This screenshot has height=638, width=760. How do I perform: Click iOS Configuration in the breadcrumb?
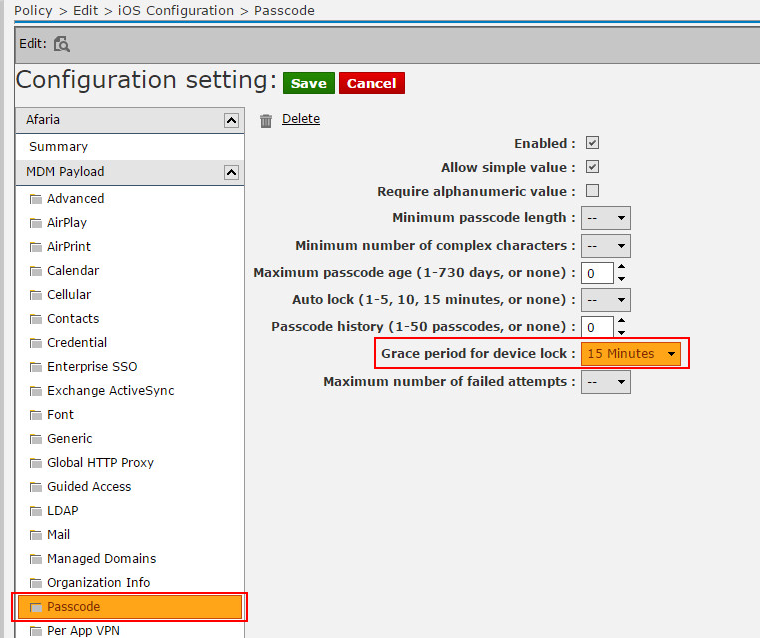(176, 11)
